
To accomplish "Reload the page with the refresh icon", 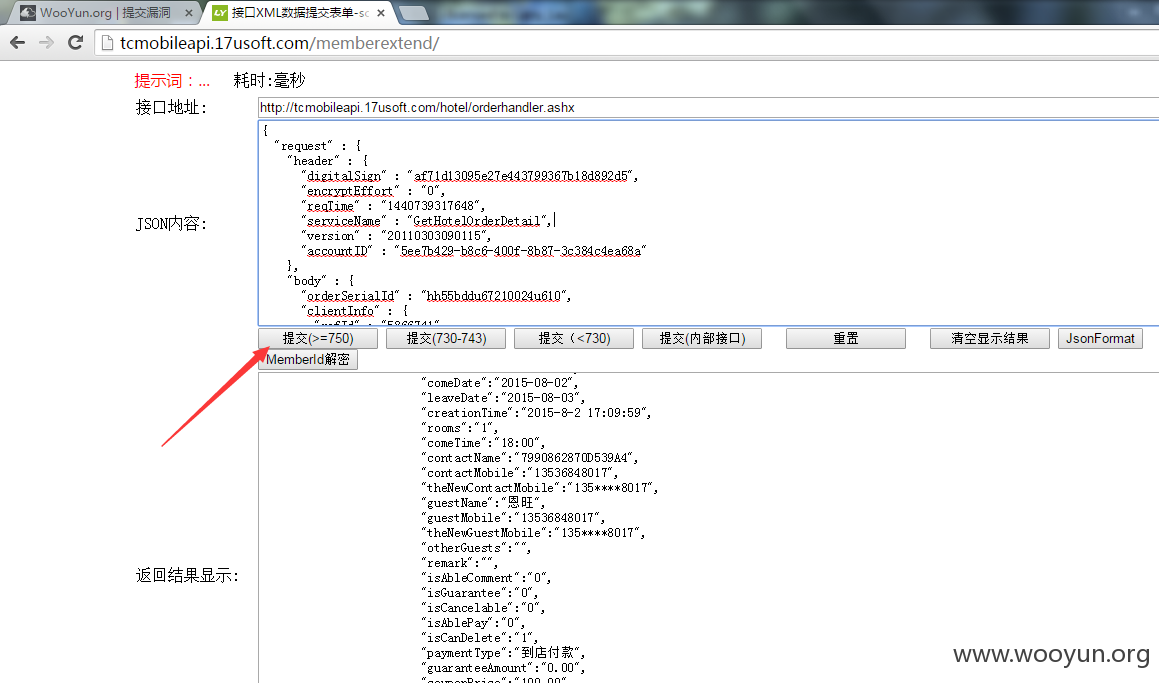I will (x=75, y=43).
